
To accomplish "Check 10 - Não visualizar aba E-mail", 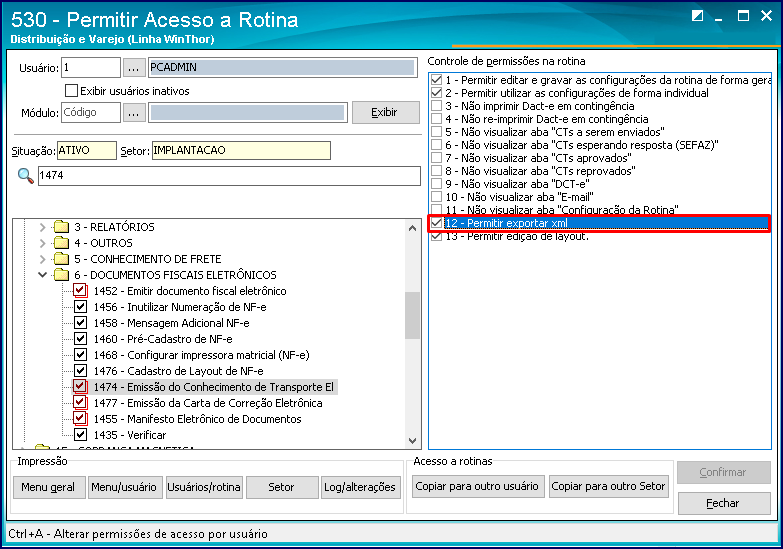I will 437,197.
